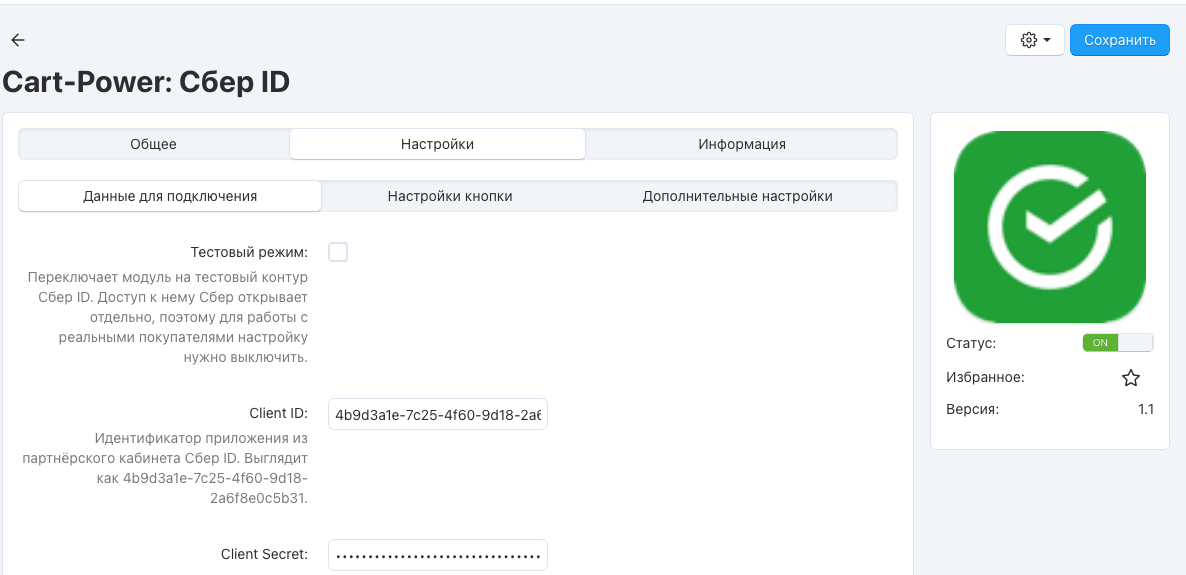Enable the Тестовый режим checkbox
Image resolution: width=1186 pixels, height=575 pixels.
pos(338,252)
